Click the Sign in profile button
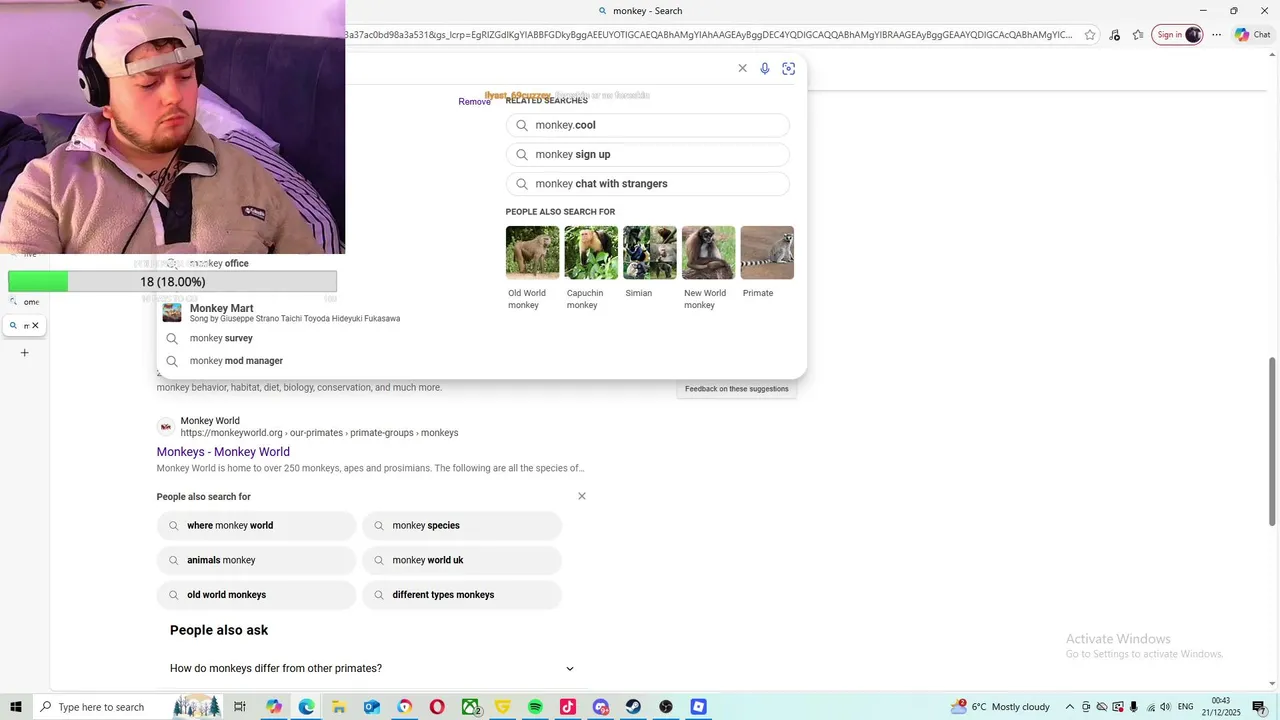 point(1177,35)
